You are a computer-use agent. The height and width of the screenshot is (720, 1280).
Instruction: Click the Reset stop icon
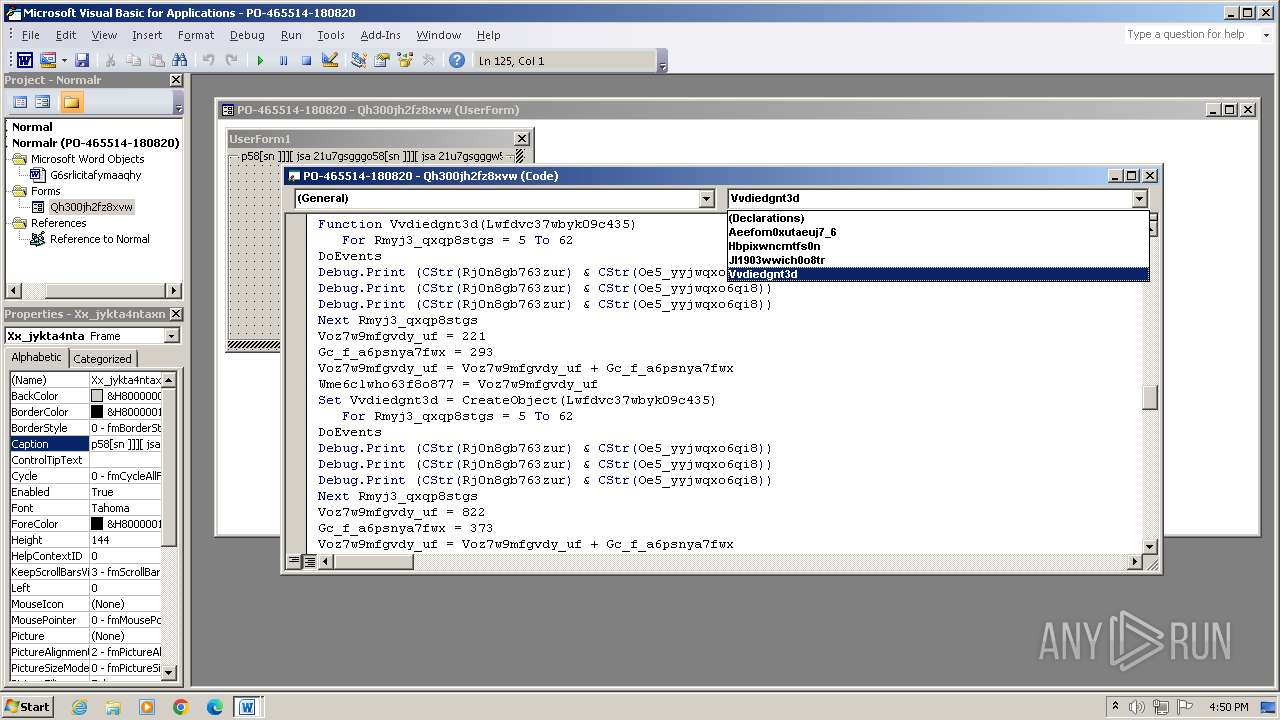tap(306, 61)
